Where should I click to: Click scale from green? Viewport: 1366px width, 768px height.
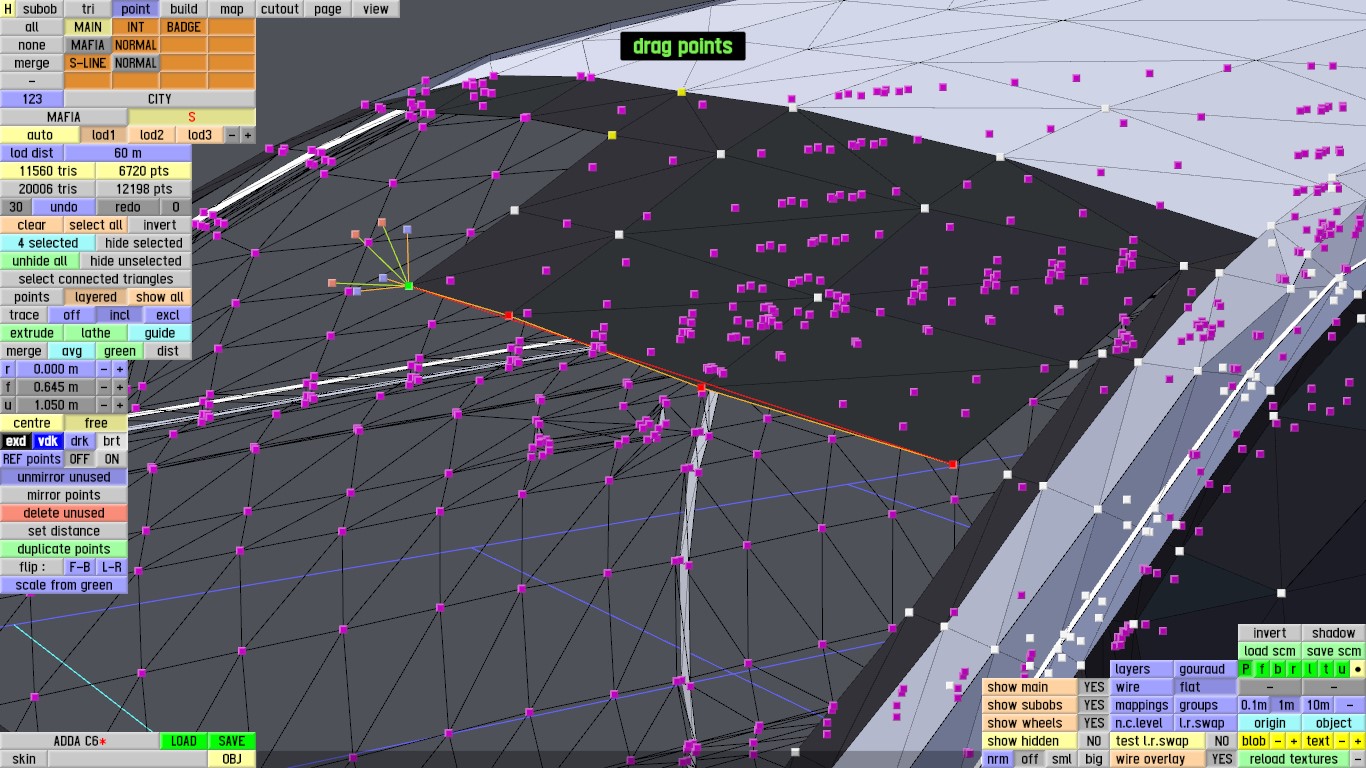coord(64,585)
